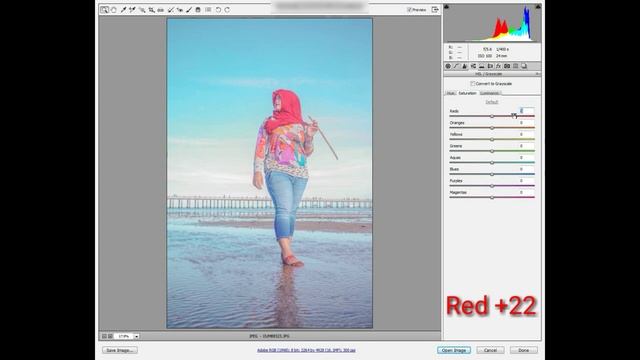Viewport: 640px width, 360px height.
Task: Select the Crop tool
Action: coord(151,9)
